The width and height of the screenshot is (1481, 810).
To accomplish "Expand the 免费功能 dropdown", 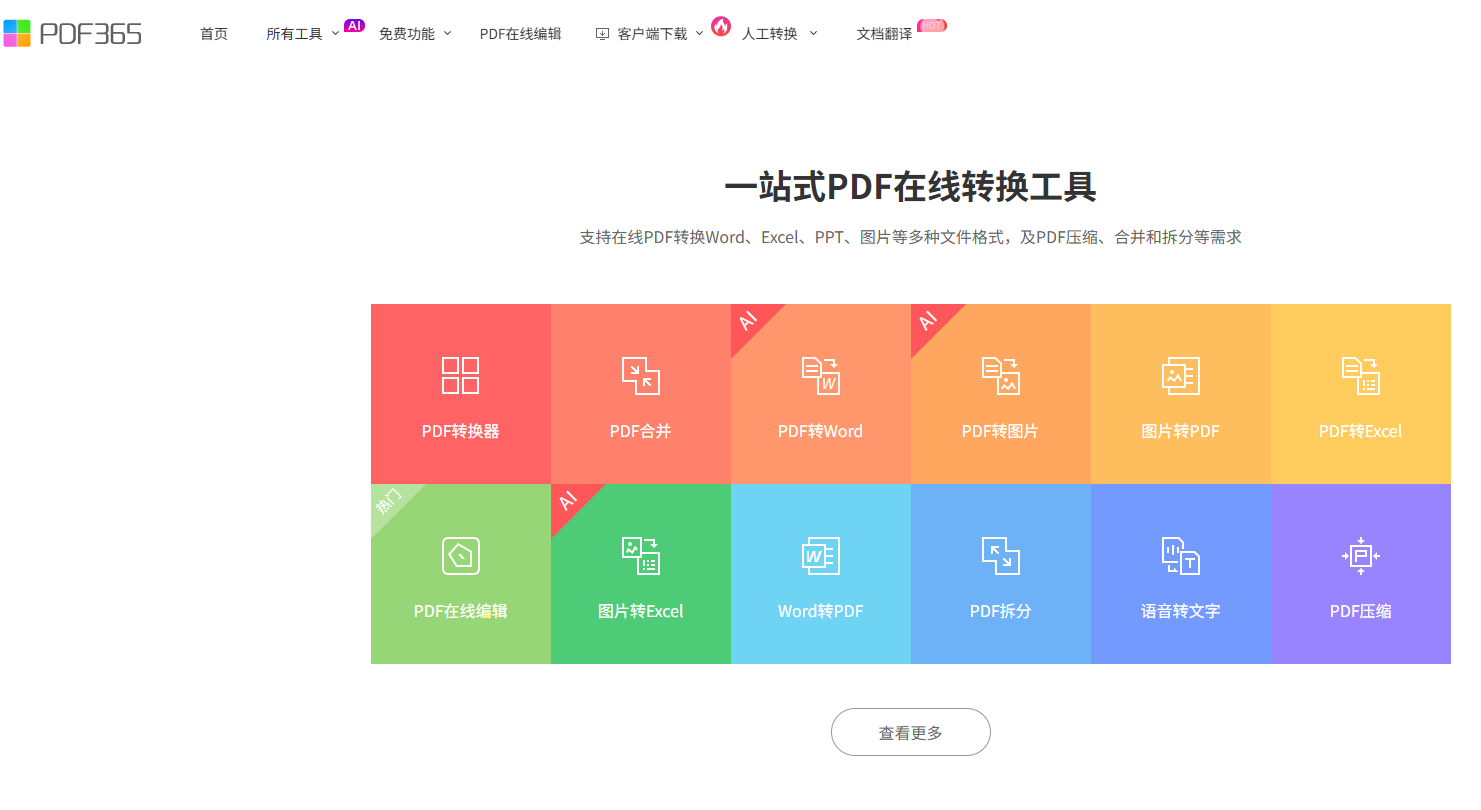I will point(414,34).
